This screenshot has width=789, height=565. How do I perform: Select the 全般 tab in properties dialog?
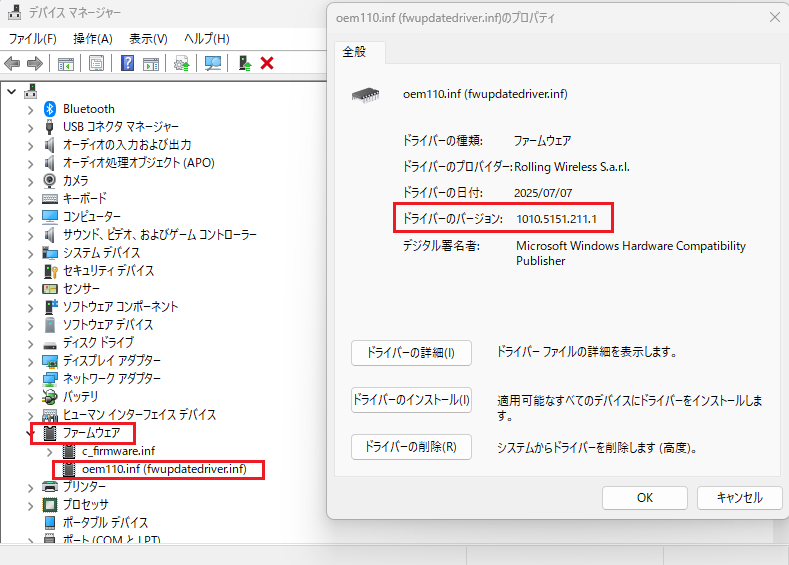(x=355, y=51)
